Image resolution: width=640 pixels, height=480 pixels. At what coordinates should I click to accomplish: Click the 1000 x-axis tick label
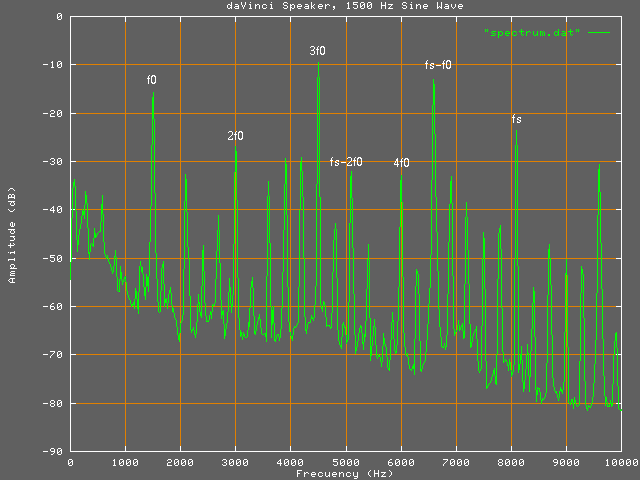tap(125, 462)
